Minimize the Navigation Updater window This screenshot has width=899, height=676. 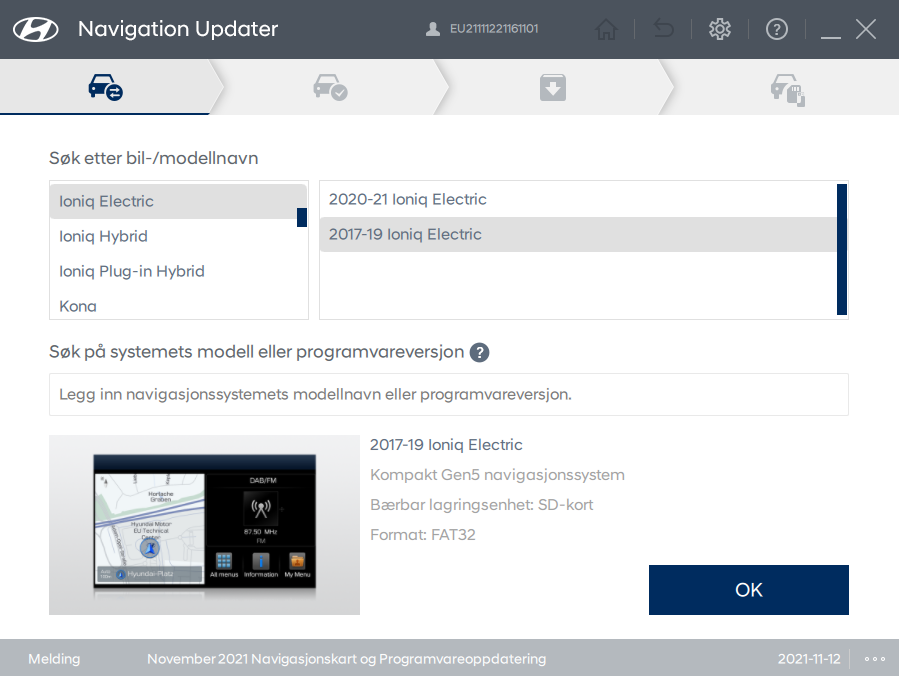click(x=830, y=36)
